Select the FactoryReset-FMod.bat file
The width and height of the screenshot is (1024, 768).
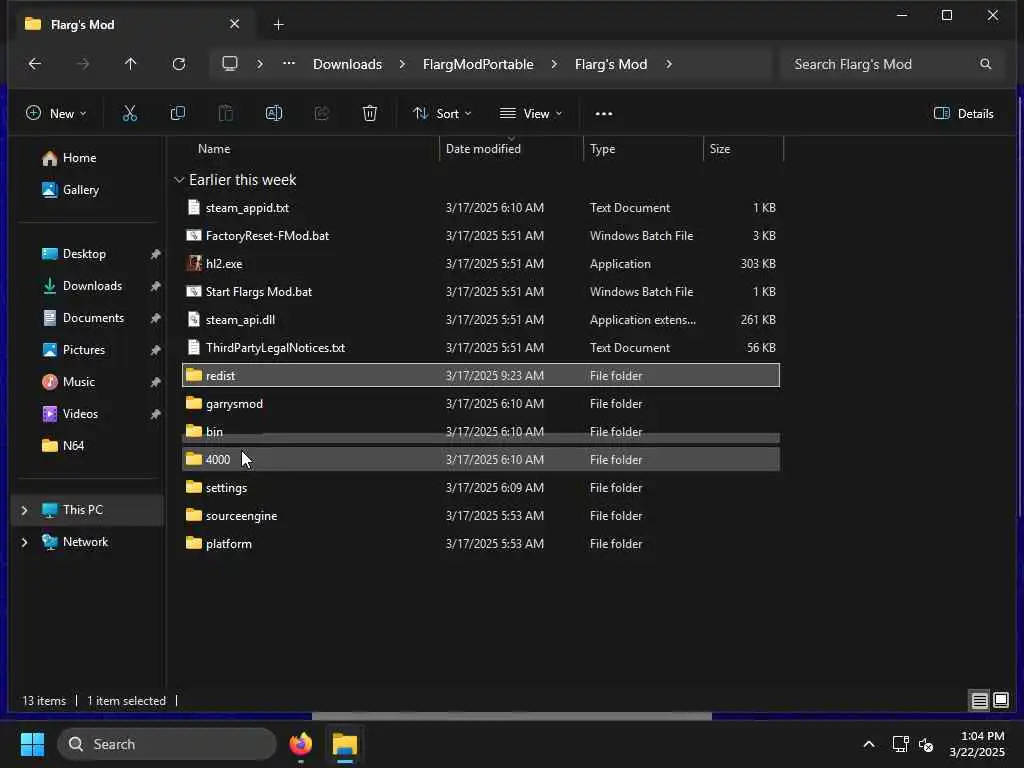pos(481,236)
